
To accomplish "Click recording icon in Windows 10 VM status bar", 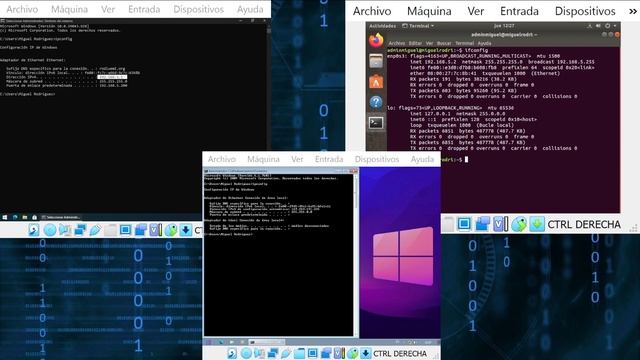I will click(x=141, y=230).
